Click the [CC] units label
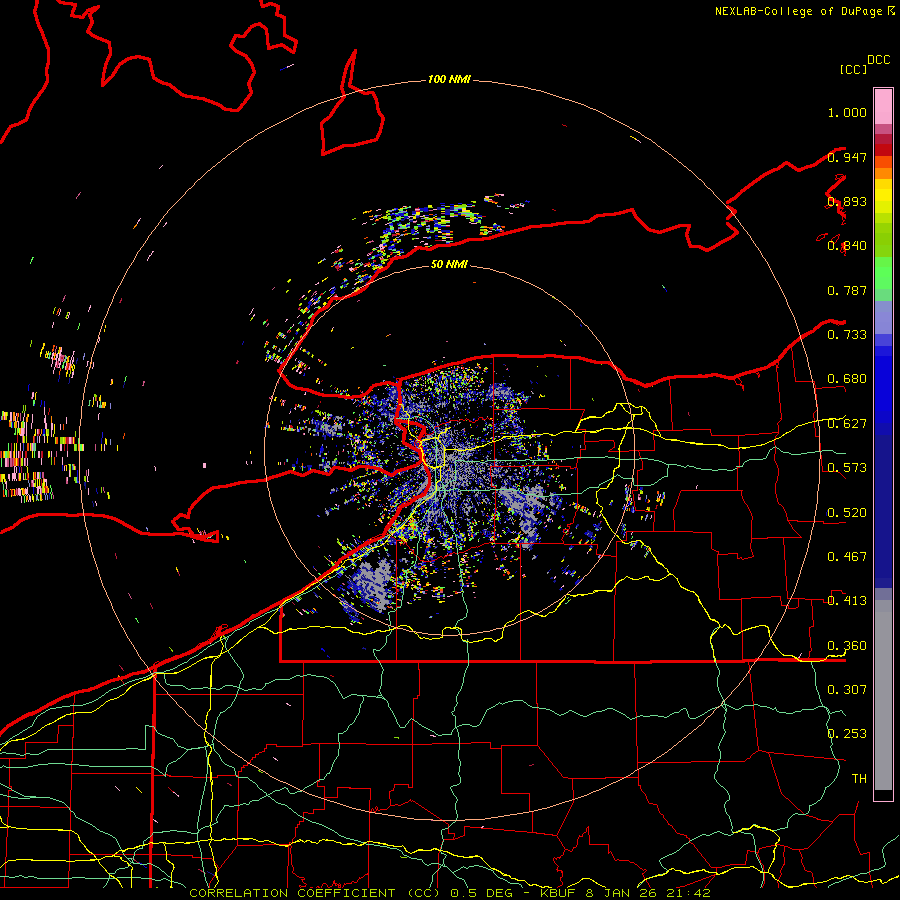900x900 pixels. pyautogui.click(x=853, y=69)
